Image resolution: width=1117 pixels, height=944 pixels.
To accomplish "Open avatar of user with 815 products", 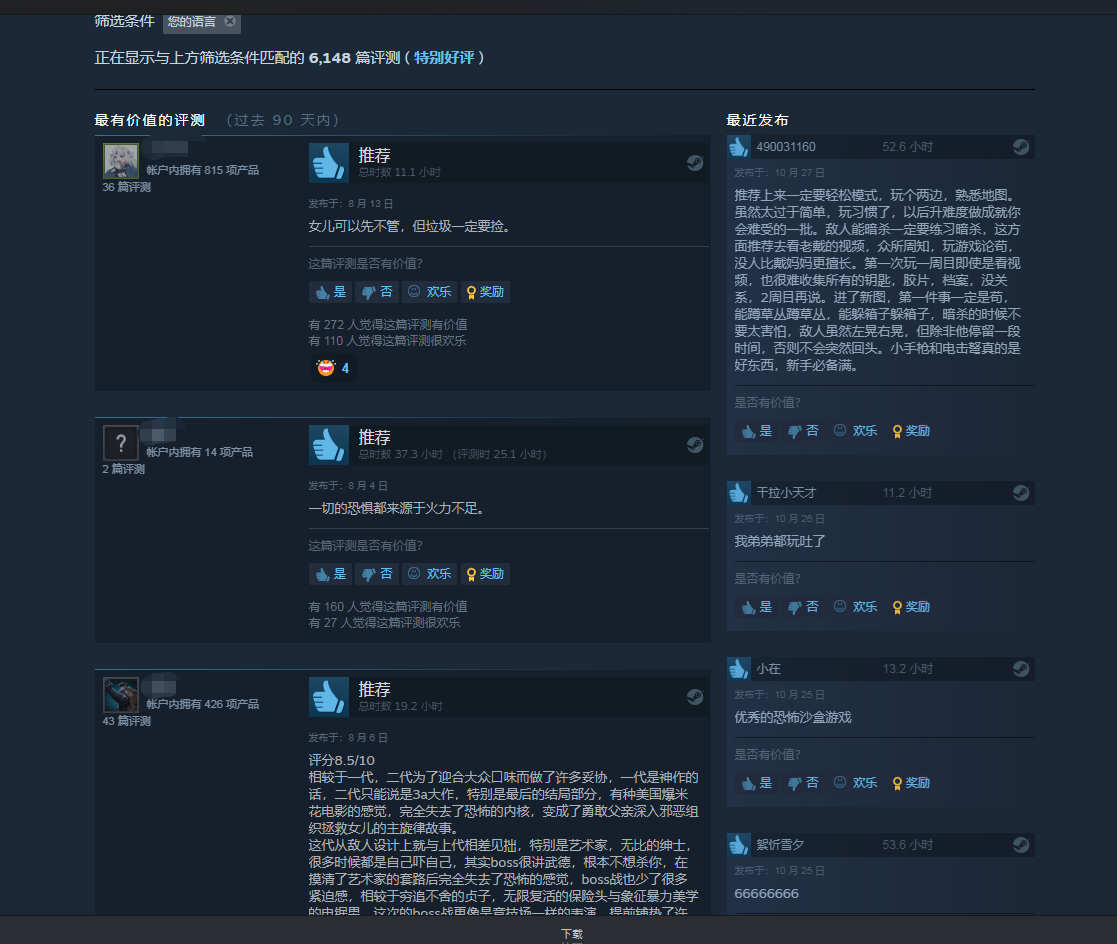I will pyautogui.click(x=120, y=160).
